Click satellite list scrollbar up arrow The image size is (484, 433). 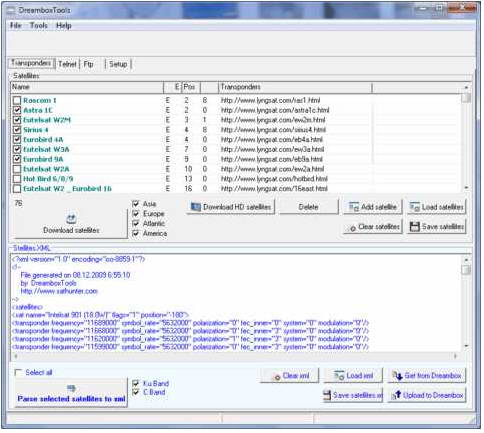tap(466, 87)
